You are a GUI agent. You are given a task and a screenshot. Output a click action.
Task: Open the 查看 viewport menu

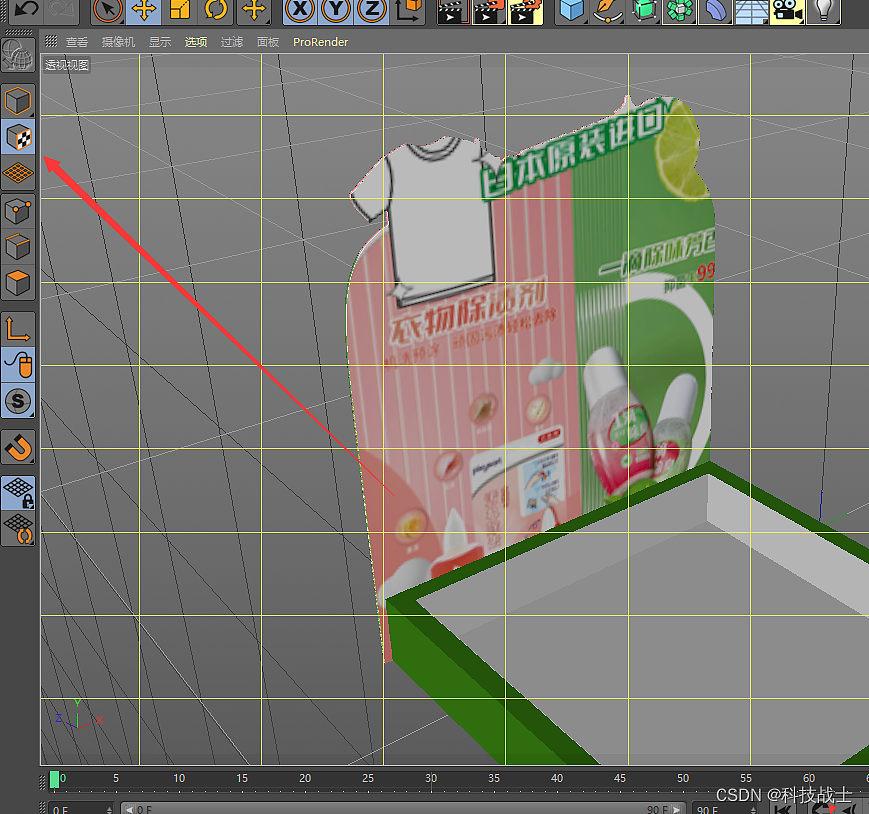pos(76,42)
